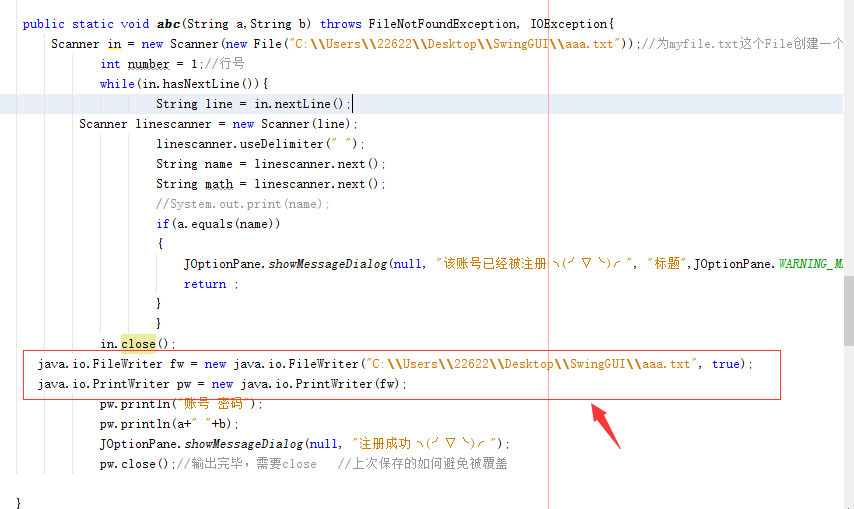
Task: Click the '//上次保存的如何避免被覆盖' comment
Action: click(x=423, y=464)
